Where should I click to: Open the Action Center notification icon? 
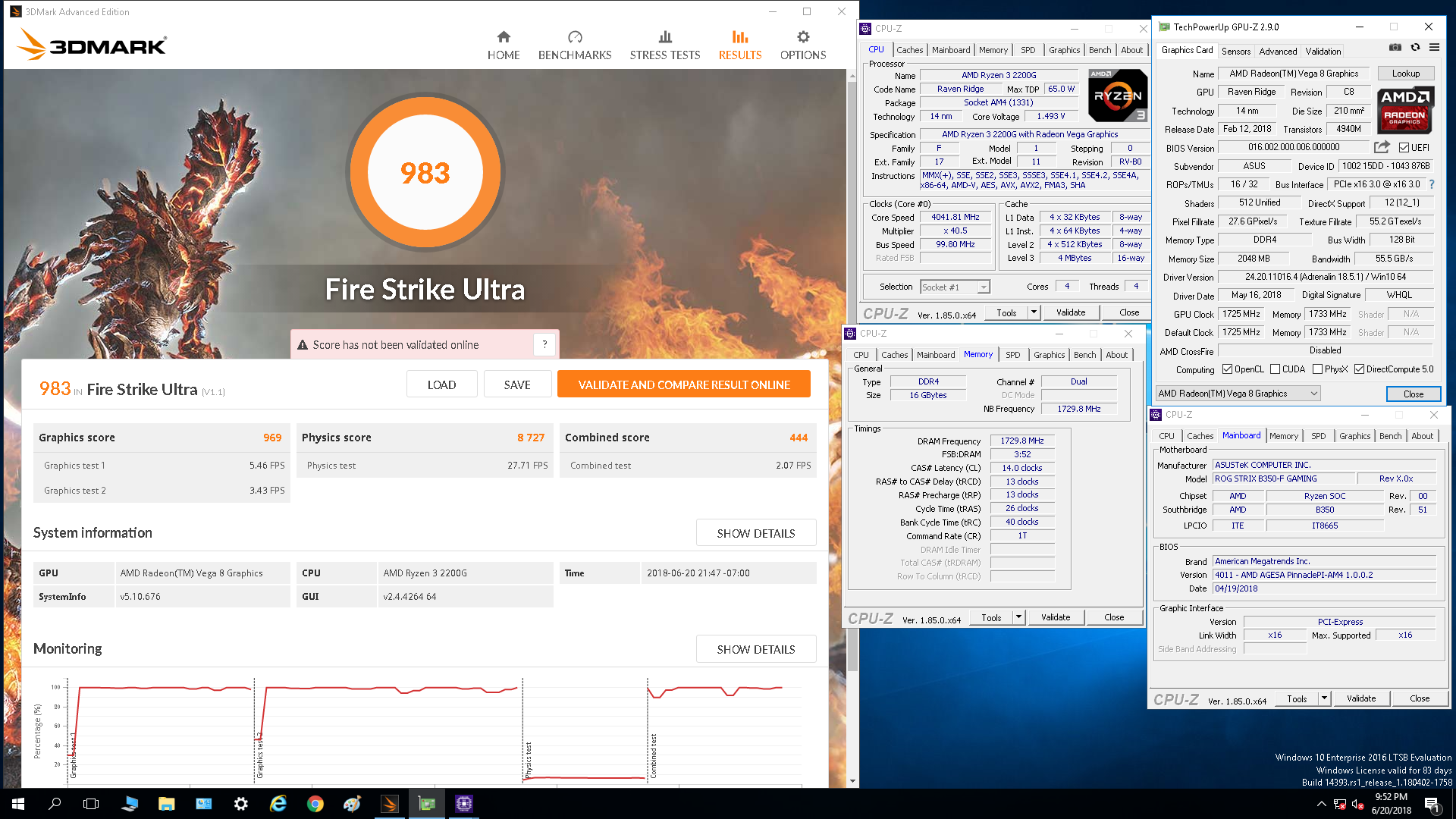tap(1432, 804)
